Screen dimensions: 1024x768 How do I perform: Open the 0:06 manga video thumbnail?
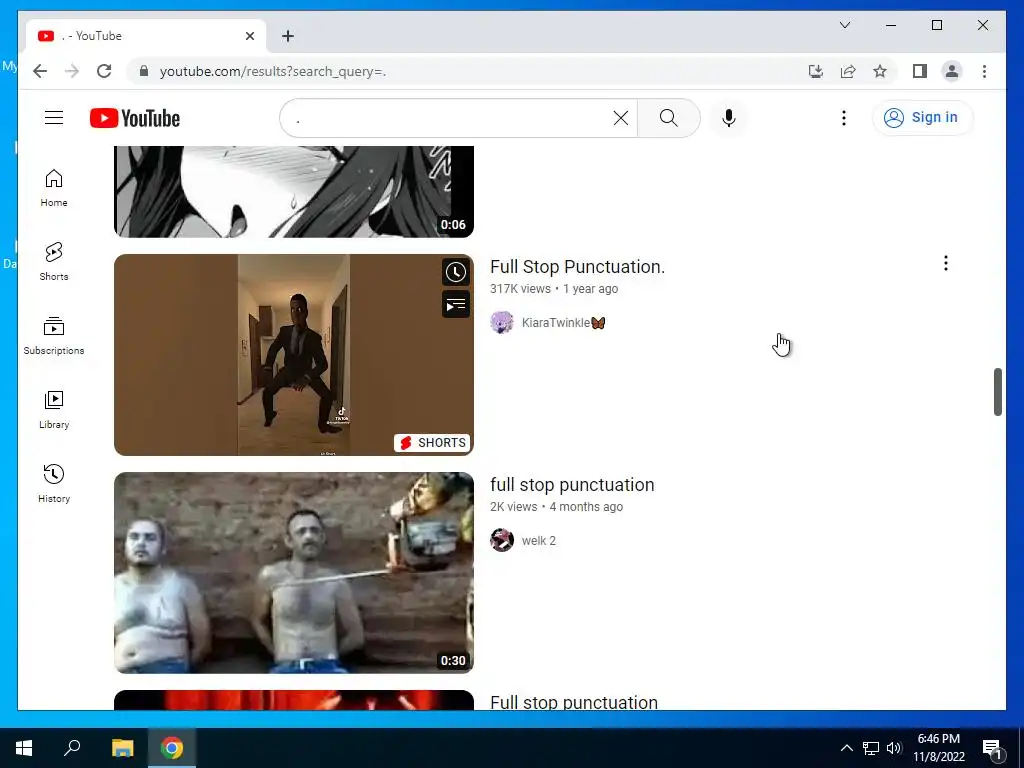click(294, 191)
